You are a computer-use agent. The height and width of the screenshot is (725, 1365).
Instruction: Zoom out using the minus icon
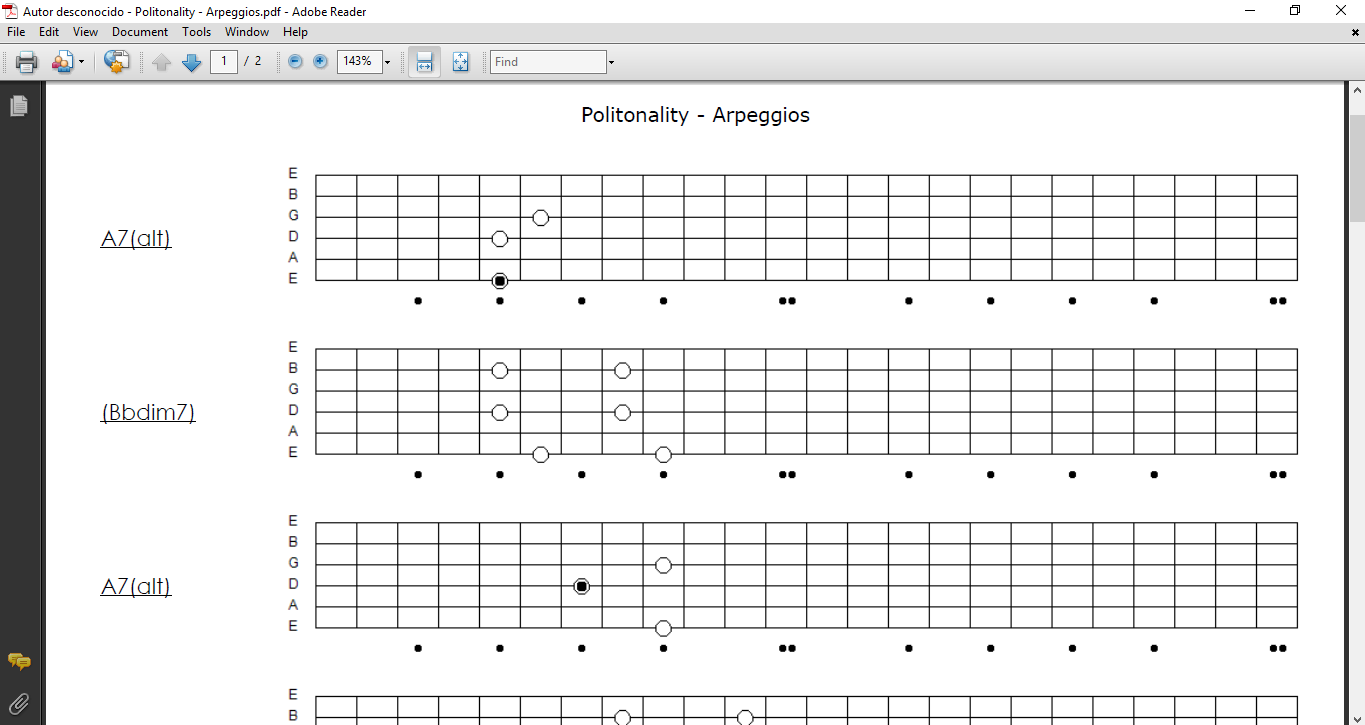(295, 62)
